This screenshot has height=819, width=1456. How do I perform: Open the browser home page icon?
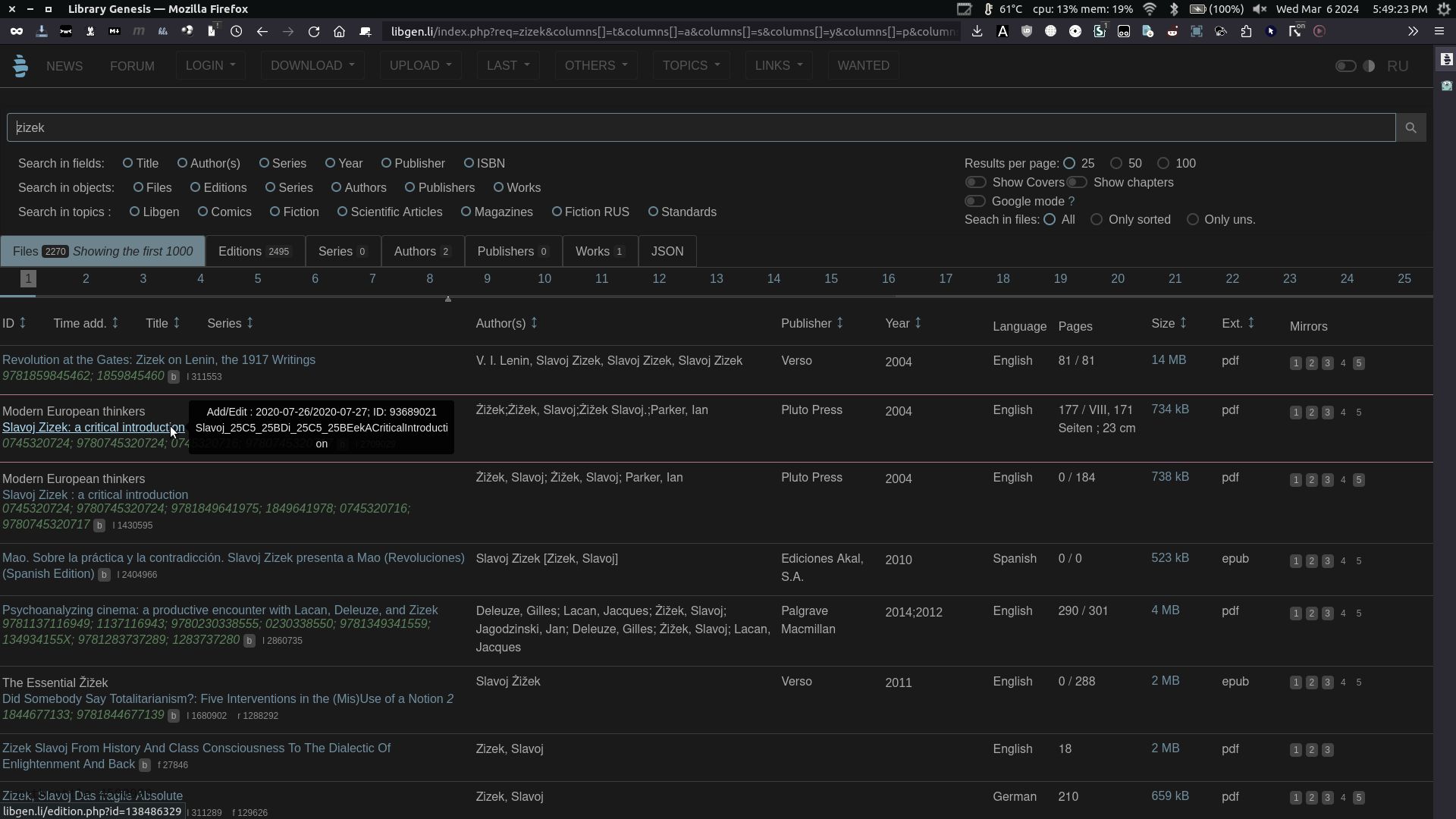[340, 32]
